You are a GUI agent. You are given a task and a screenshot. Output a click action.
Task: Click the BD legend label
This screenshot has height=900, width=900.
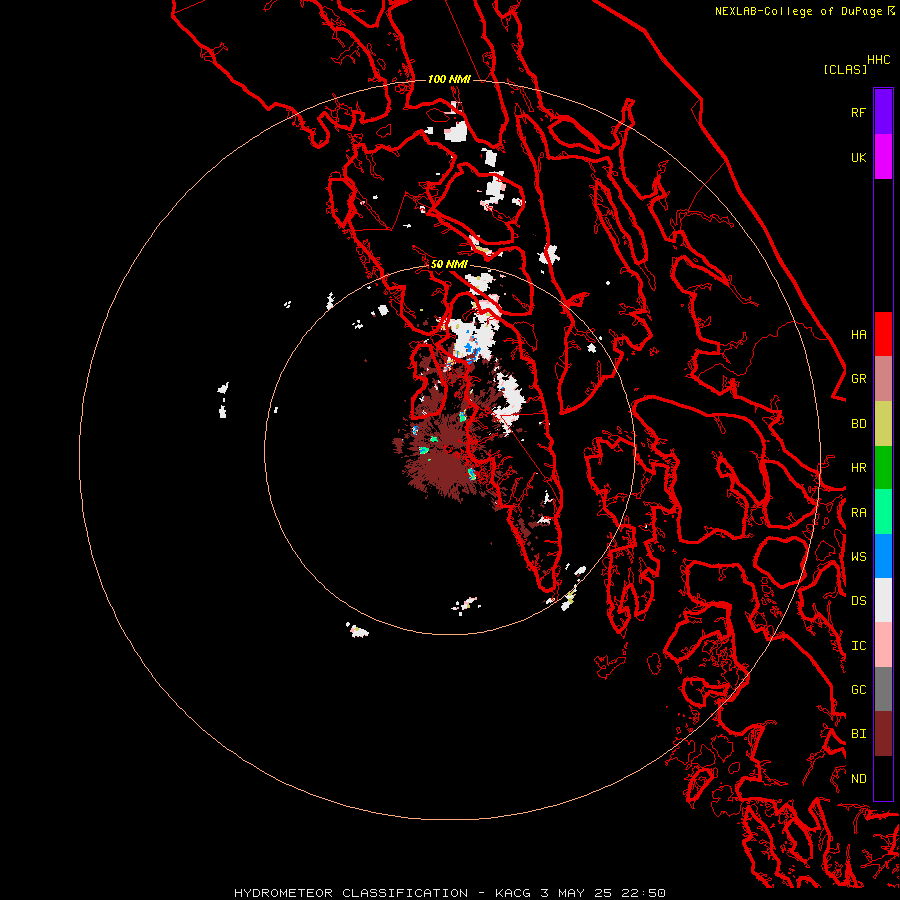click(859, 423)
